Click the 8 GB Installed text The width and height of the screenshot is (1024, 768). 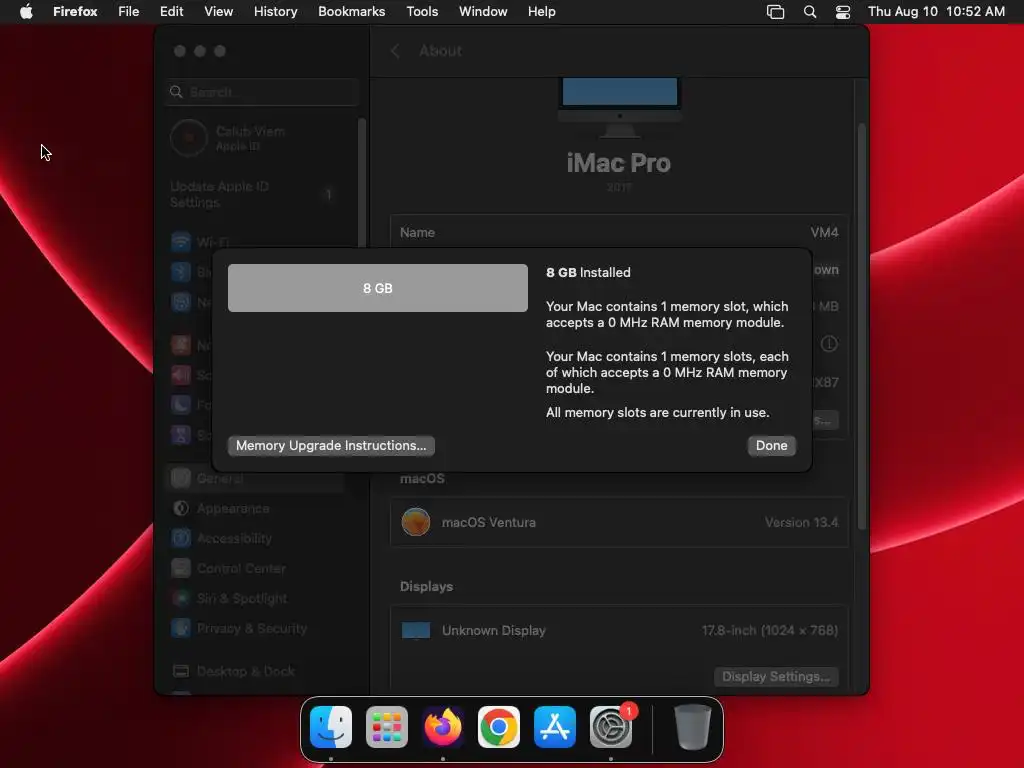588,272
